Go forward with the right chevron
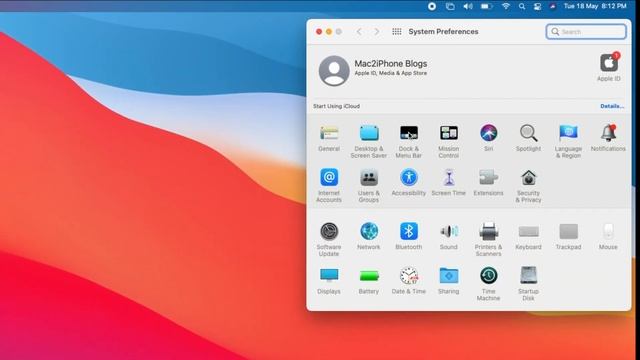Image resolution: width=640 pixels, height=360 pixels. click(377, 31)
